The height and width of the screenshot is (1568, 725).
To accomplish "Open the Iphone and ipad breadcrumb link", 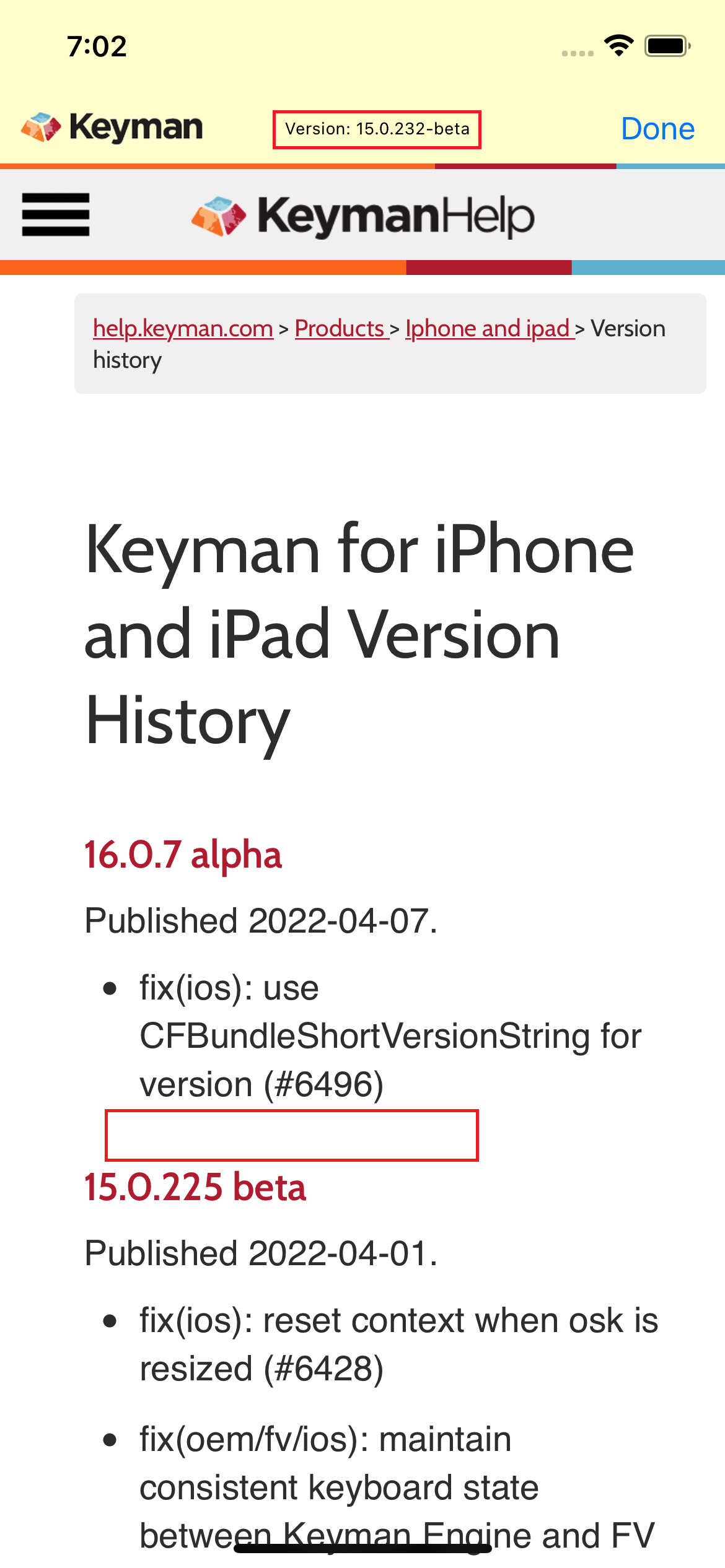I will [487, 328].
